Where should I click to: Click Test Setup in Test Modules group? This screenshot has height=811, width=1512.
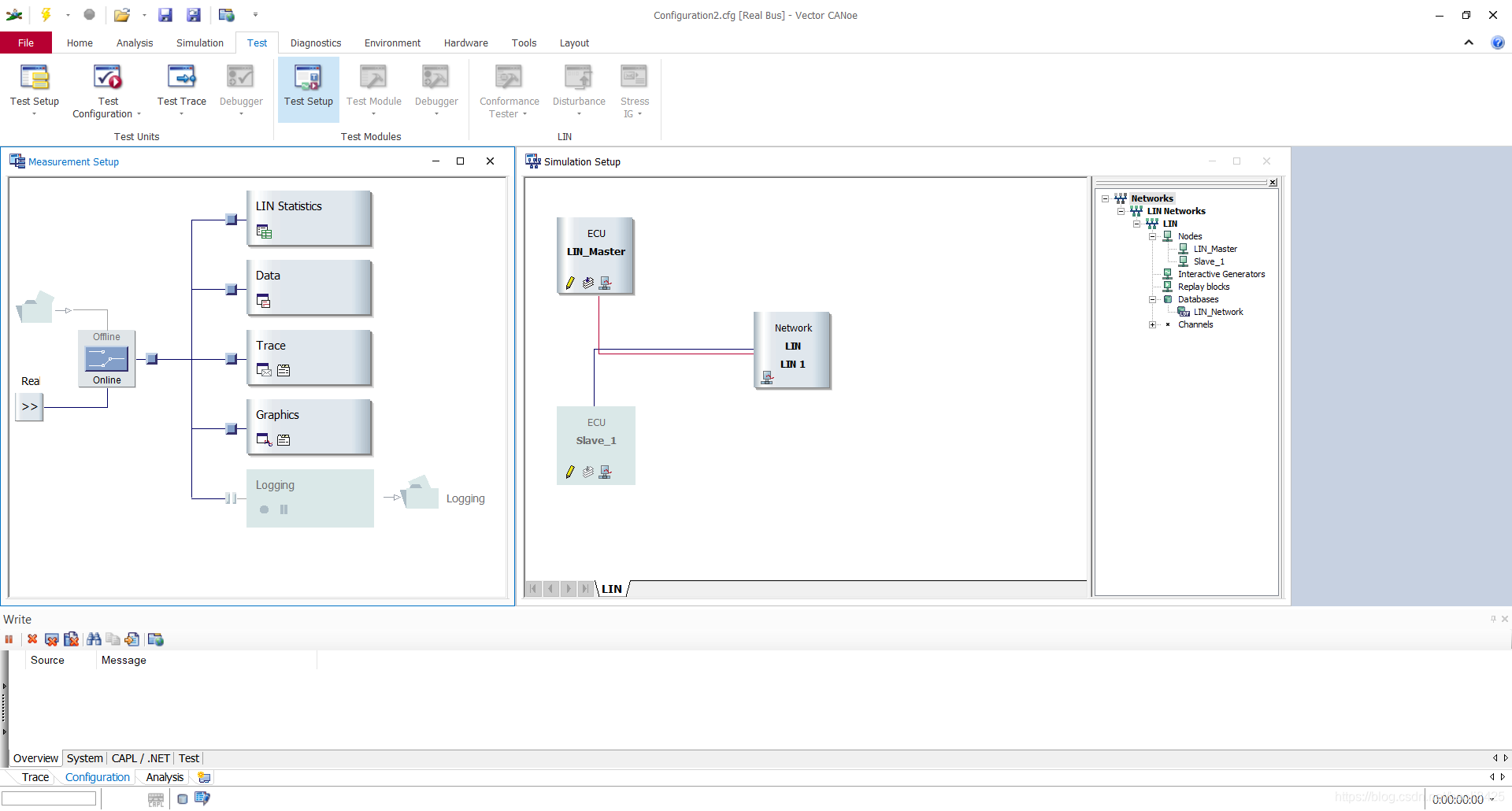[x=309, y=89]
